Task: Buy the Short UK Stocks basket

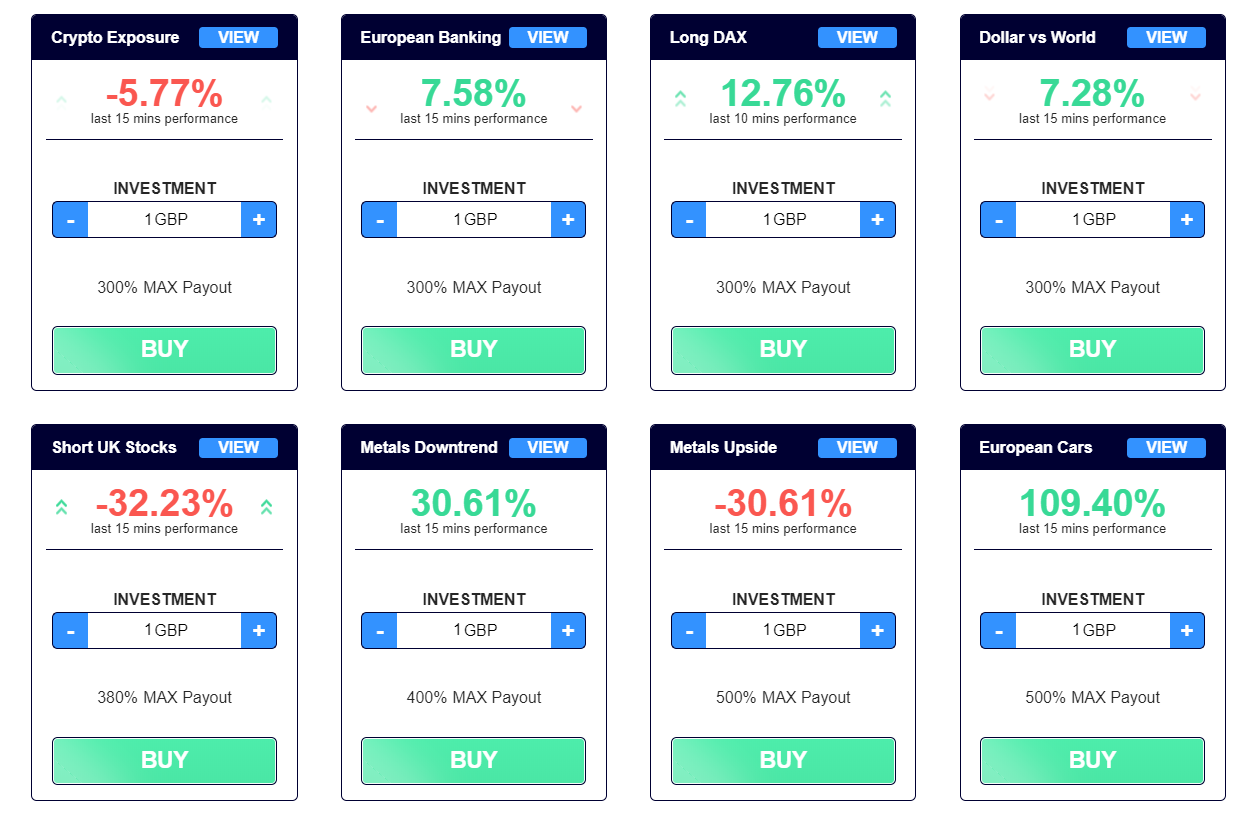Action: (x=164, y=760)
